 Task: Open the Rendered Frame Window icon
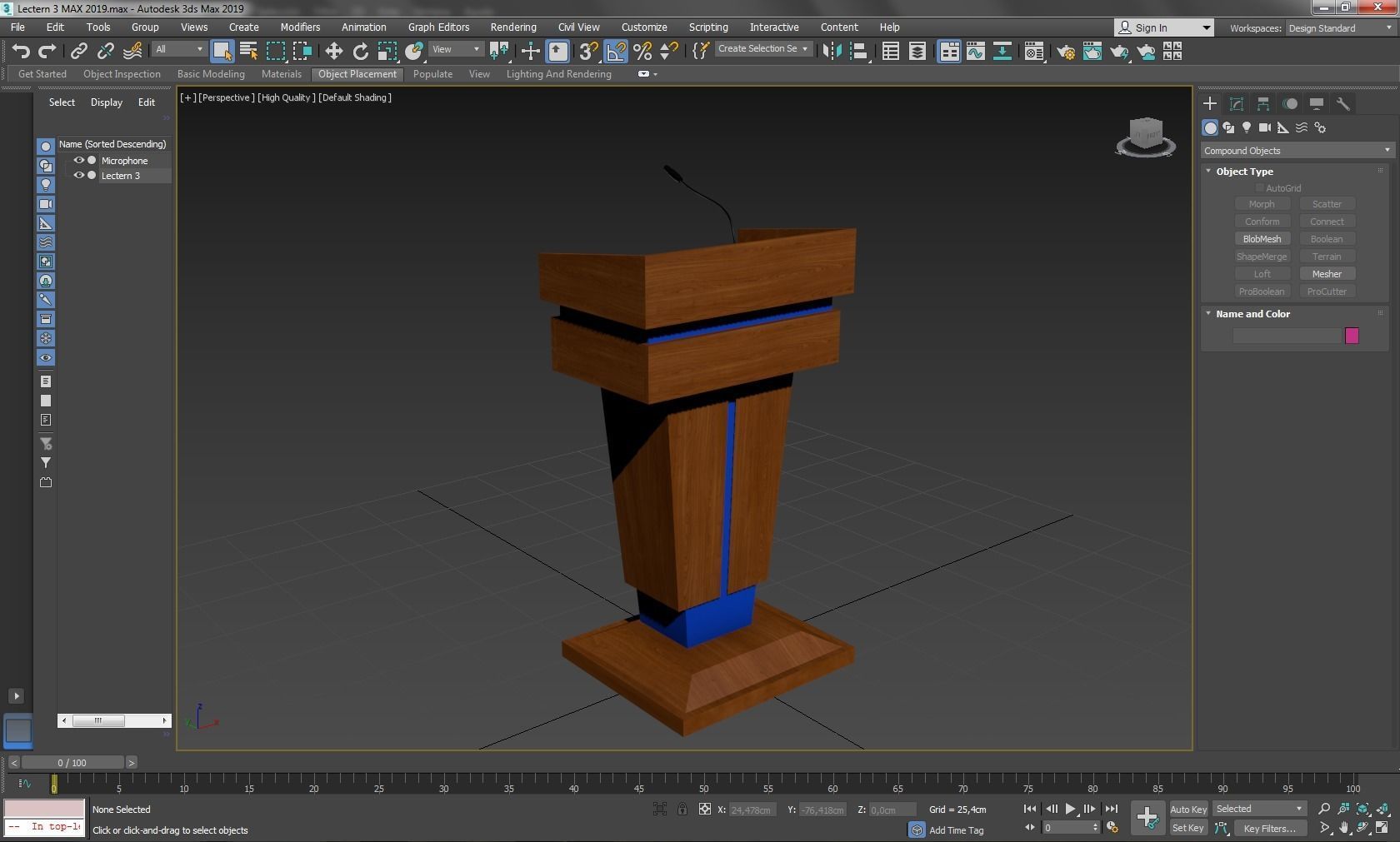click(1092, 52)
